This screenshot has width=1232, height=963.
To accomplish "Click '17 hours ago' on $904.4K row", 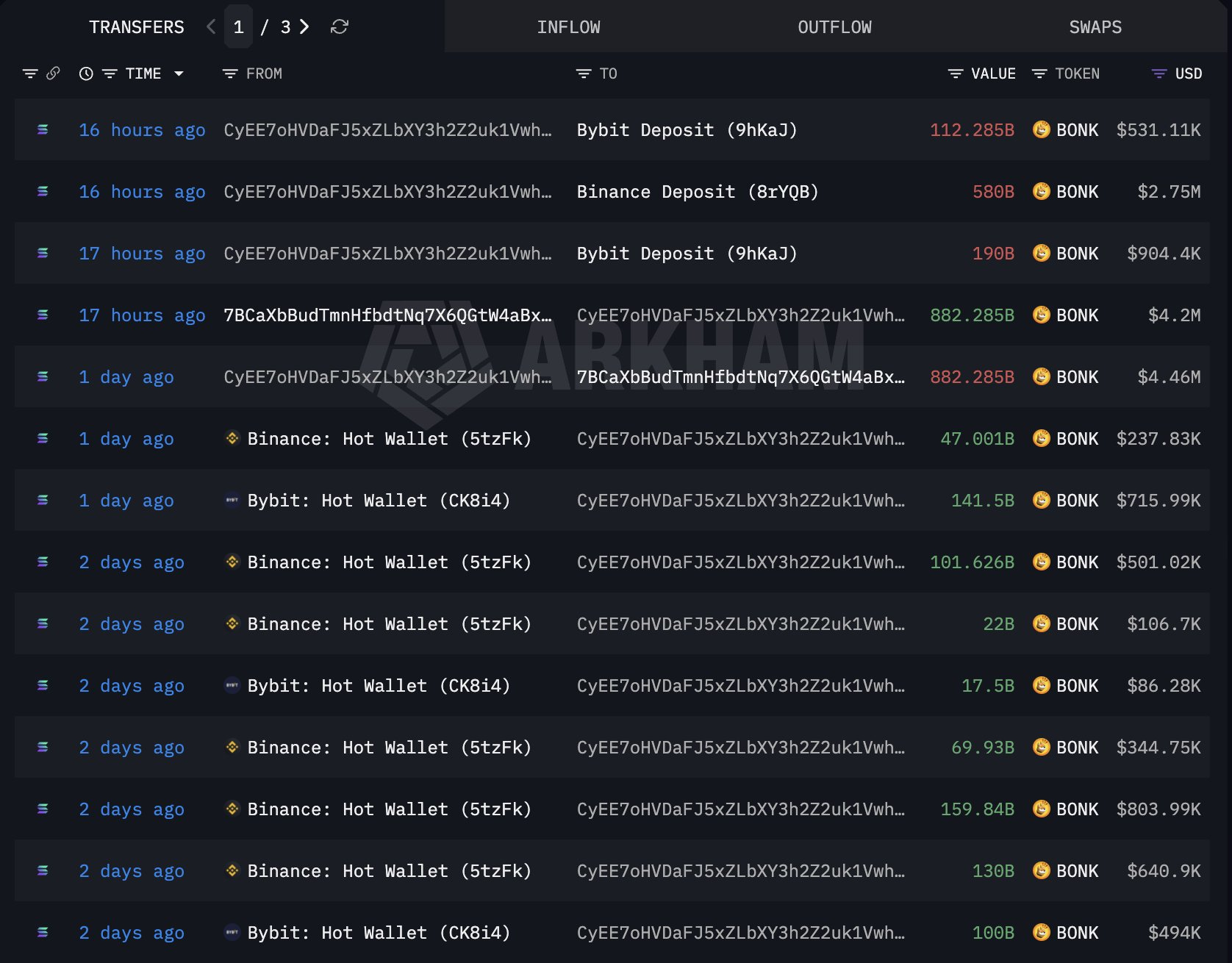I will pos(142,254).
